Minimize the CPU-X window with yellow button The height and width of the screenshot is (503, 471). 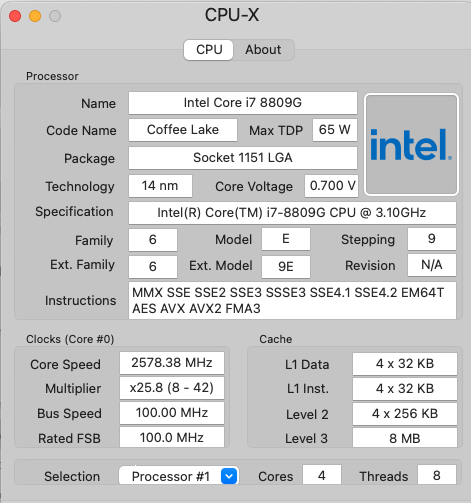(35, 16)
